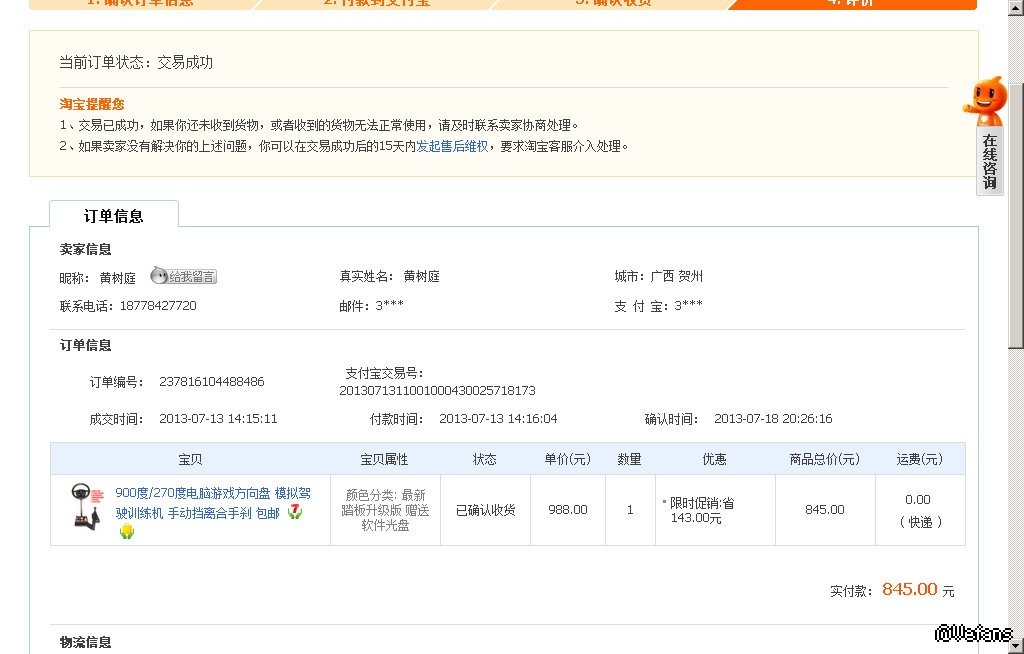Click the 确认时间 value 2013-07-18 20:26:16
Viewport: 1024px width, 654px height.
coord(773,419)
